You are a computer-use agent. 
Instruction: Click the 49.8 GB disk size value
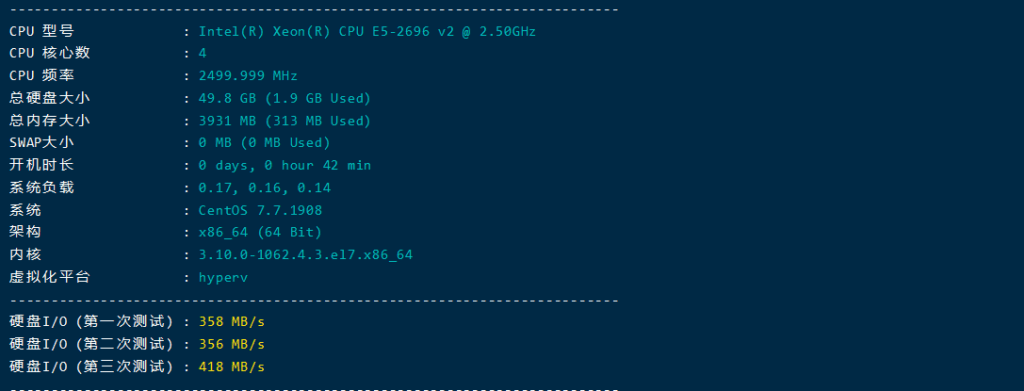pyautogui.click(x=285, y=99)
